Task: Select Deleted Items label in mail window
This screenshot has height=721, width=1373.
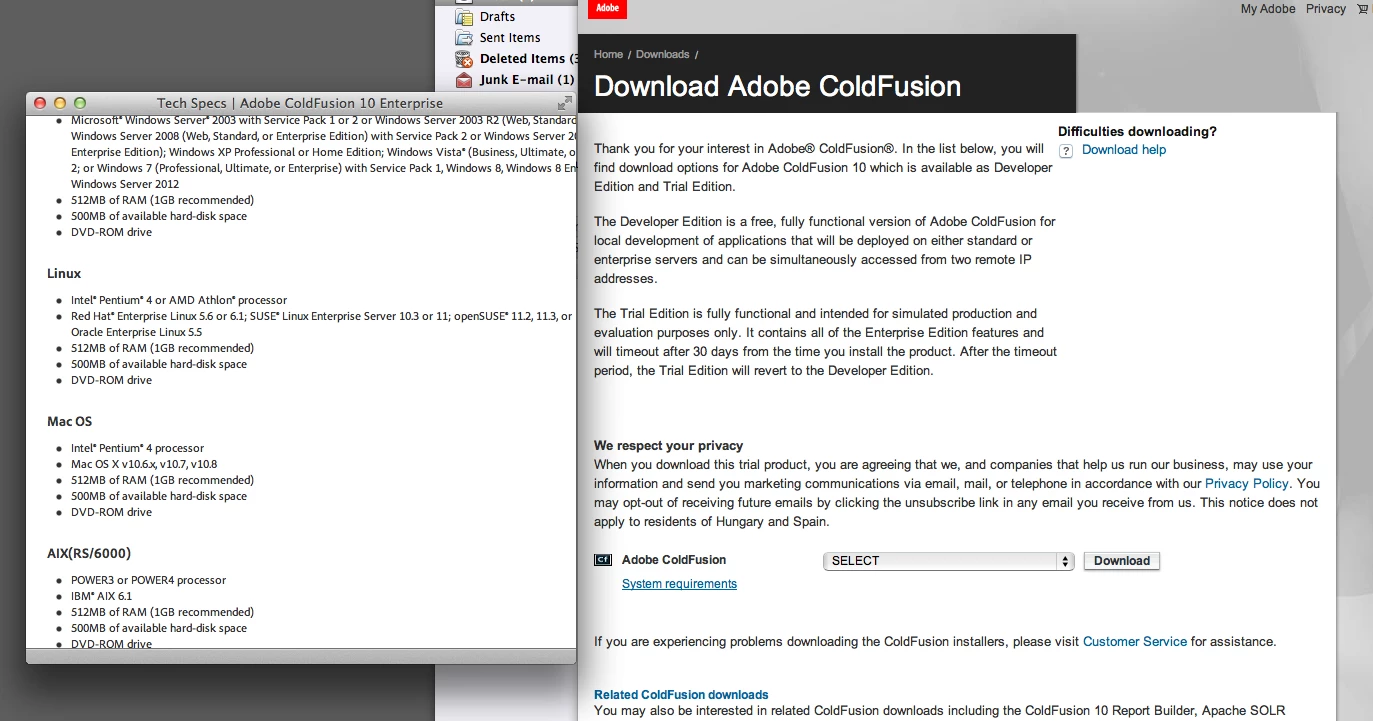Action: click(527, 59)
